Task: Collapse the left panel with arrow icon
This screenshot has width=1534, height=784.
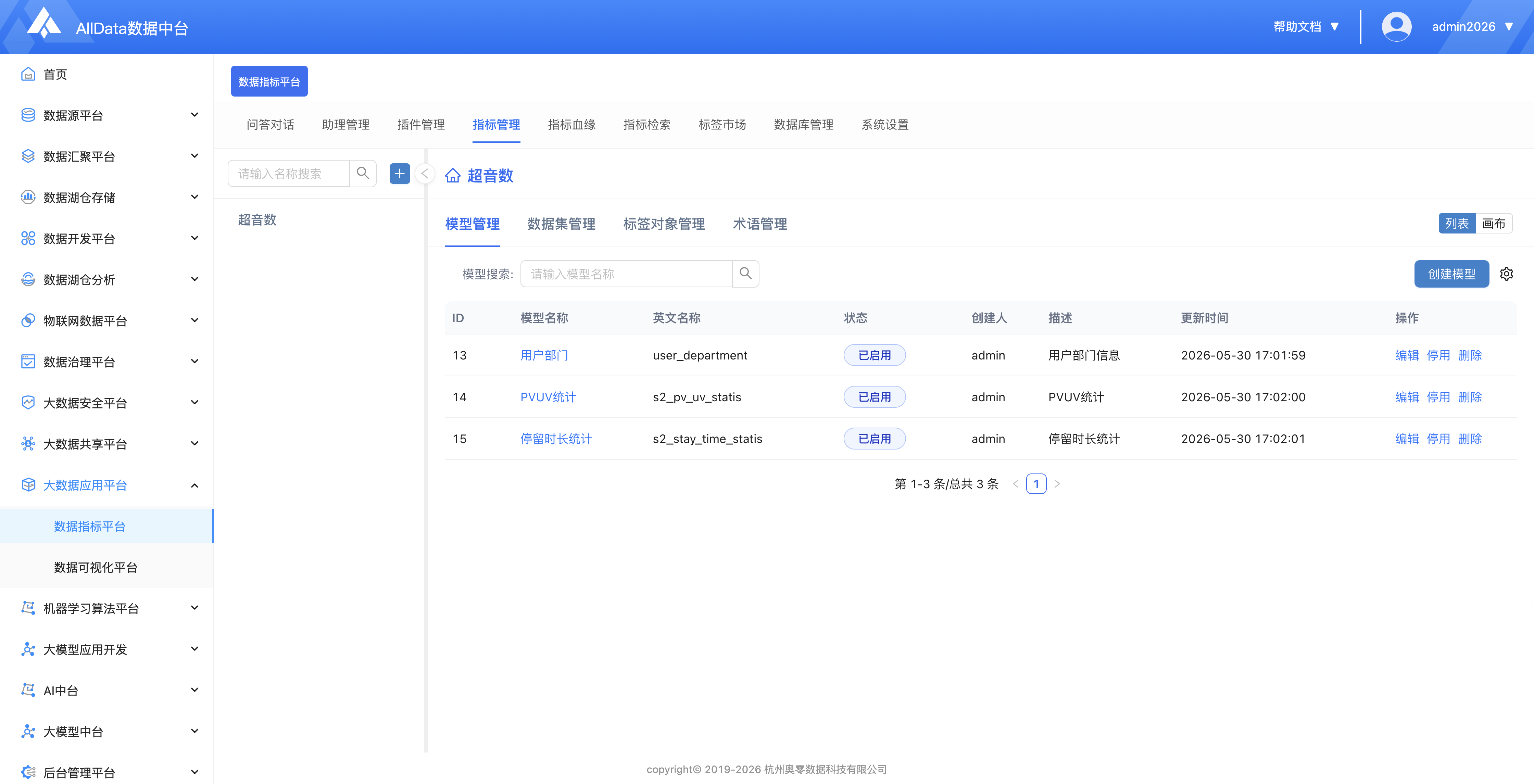Action: click(x=425, y=174)
